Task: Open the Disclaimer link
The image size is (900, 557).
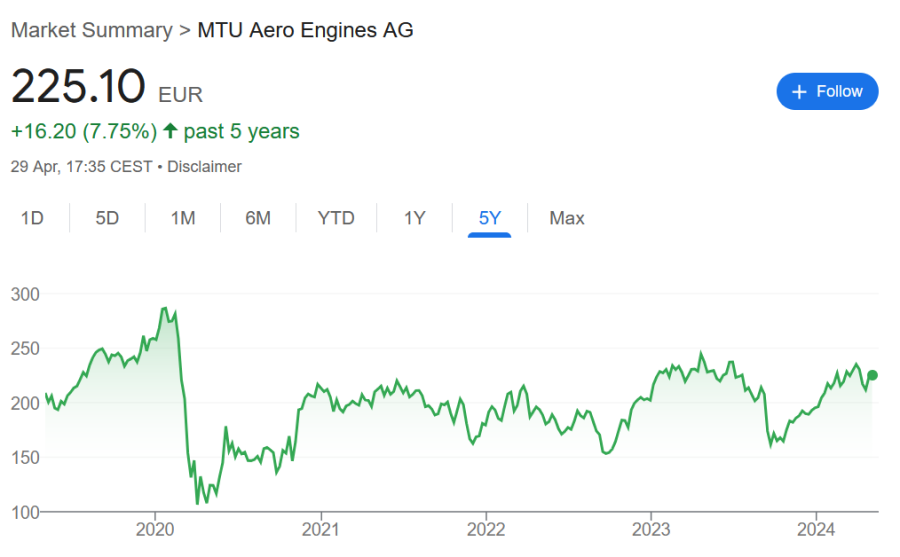Action: tap(204, 166)
